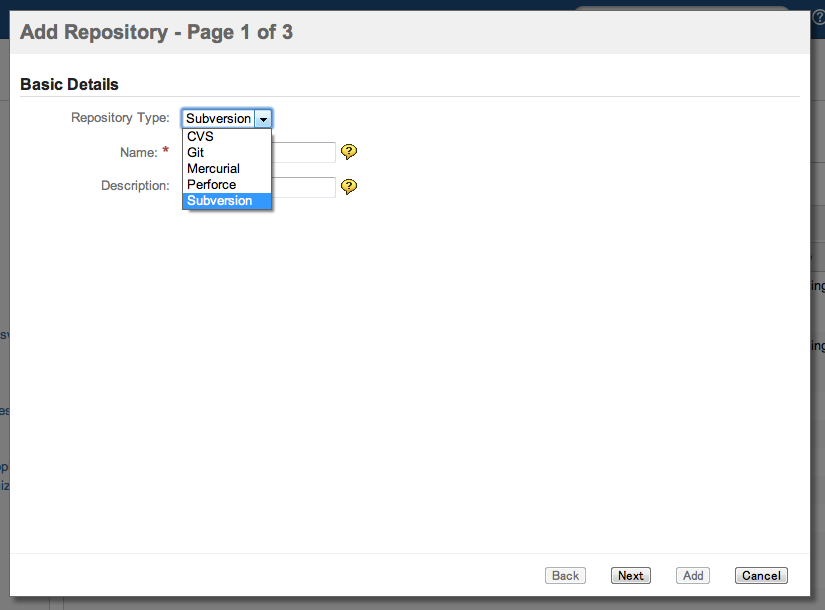Image resolution: width=825 pixels, height=610 pixels.
Task: Click the Back button
Action: [x=565, y=575]
